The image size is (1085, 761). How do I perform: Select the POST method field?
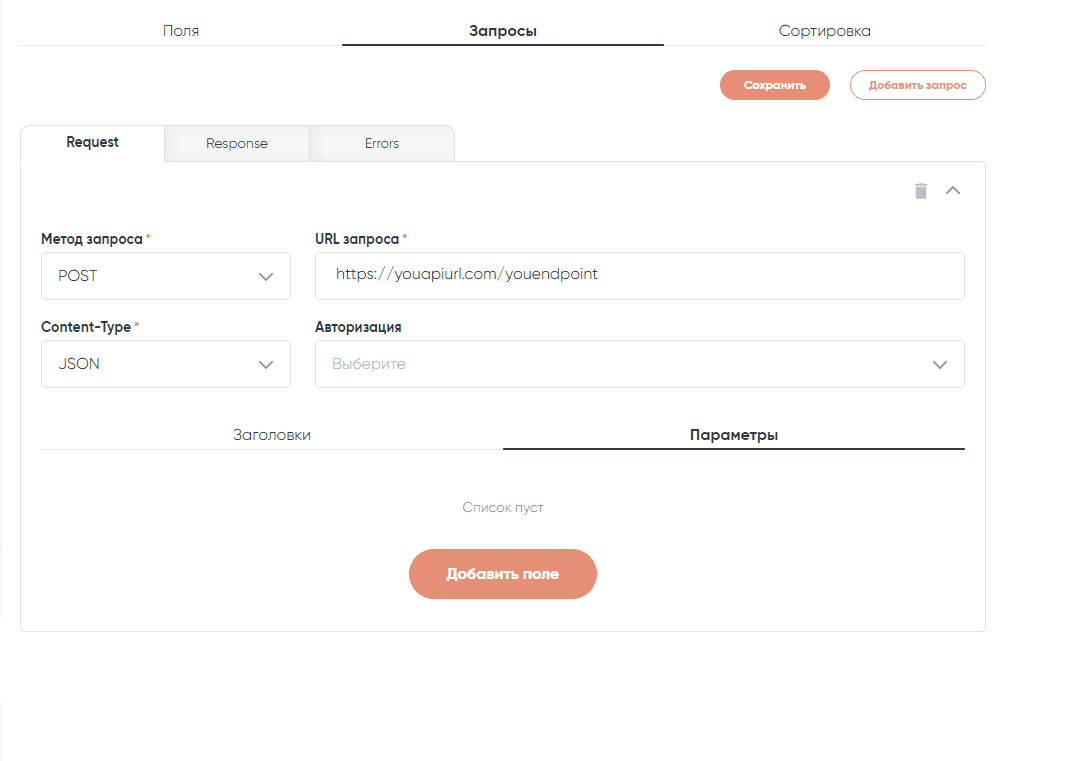coord(150,276)
